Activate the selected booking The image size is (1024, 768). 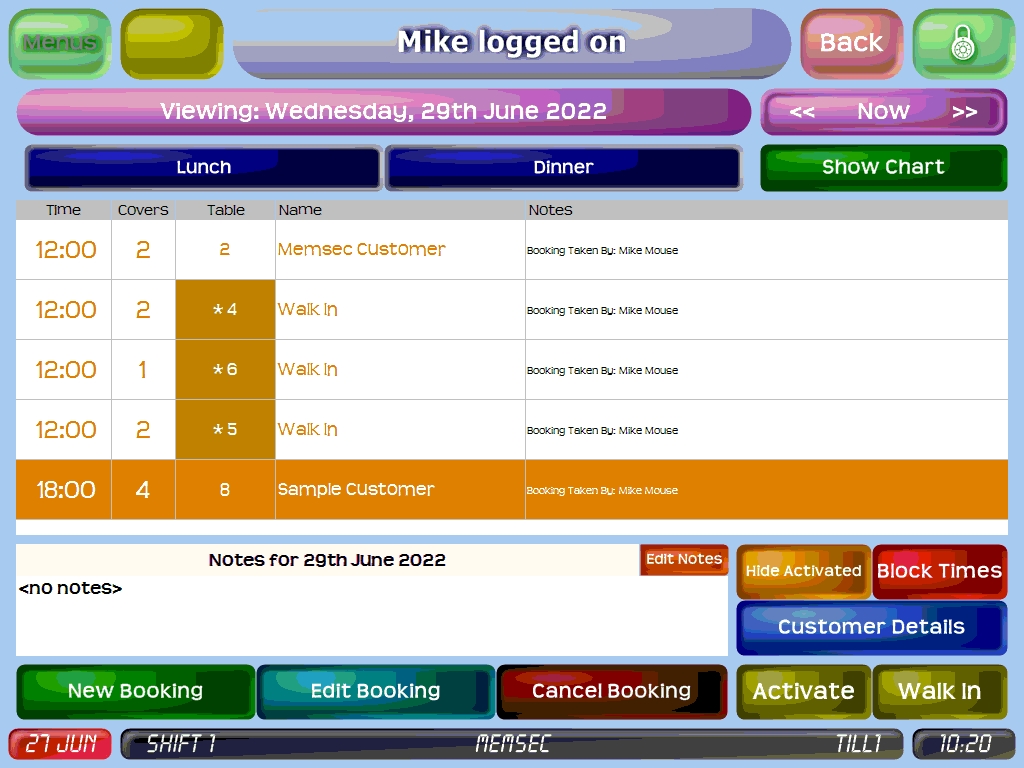pyautogui.click(x=803, y=691)
